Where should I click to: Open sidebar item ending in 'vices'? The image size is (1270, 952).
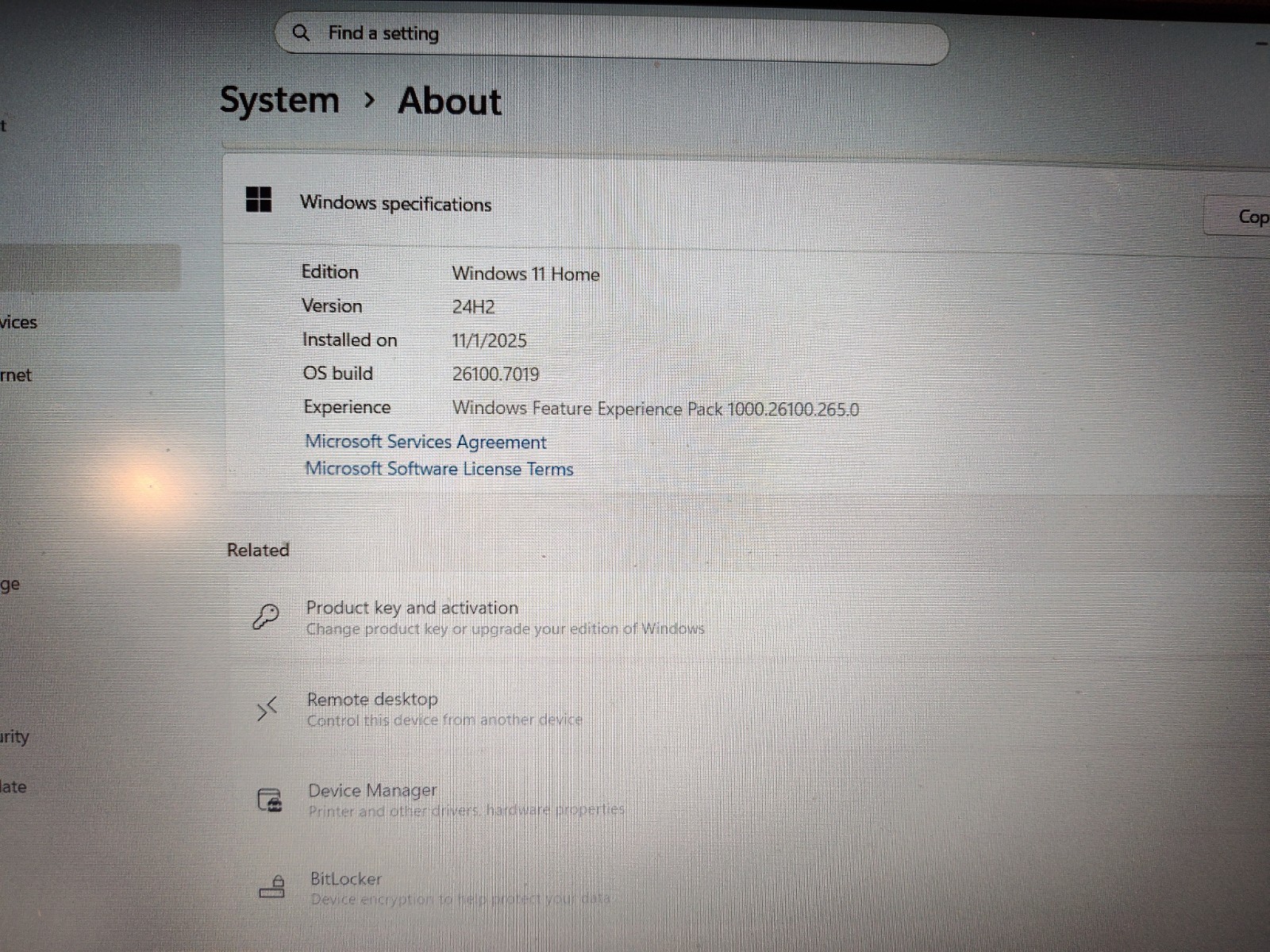coord(18,322)
